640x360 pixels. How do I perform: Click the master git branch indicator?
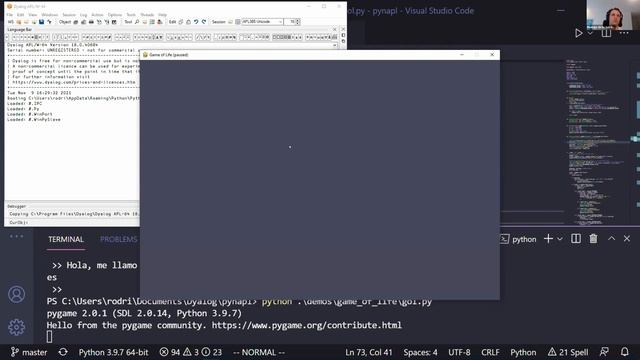coord(29,352)
